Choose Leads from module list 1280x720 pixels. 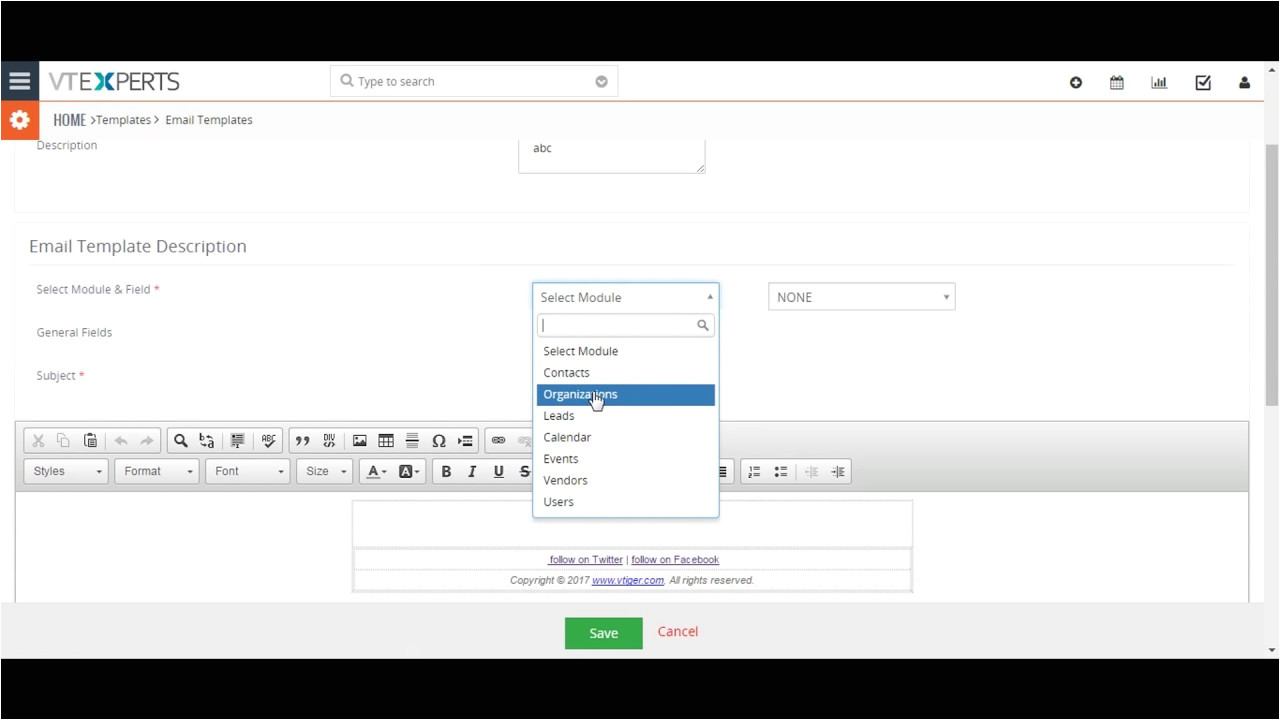click(x=626, y=416)
